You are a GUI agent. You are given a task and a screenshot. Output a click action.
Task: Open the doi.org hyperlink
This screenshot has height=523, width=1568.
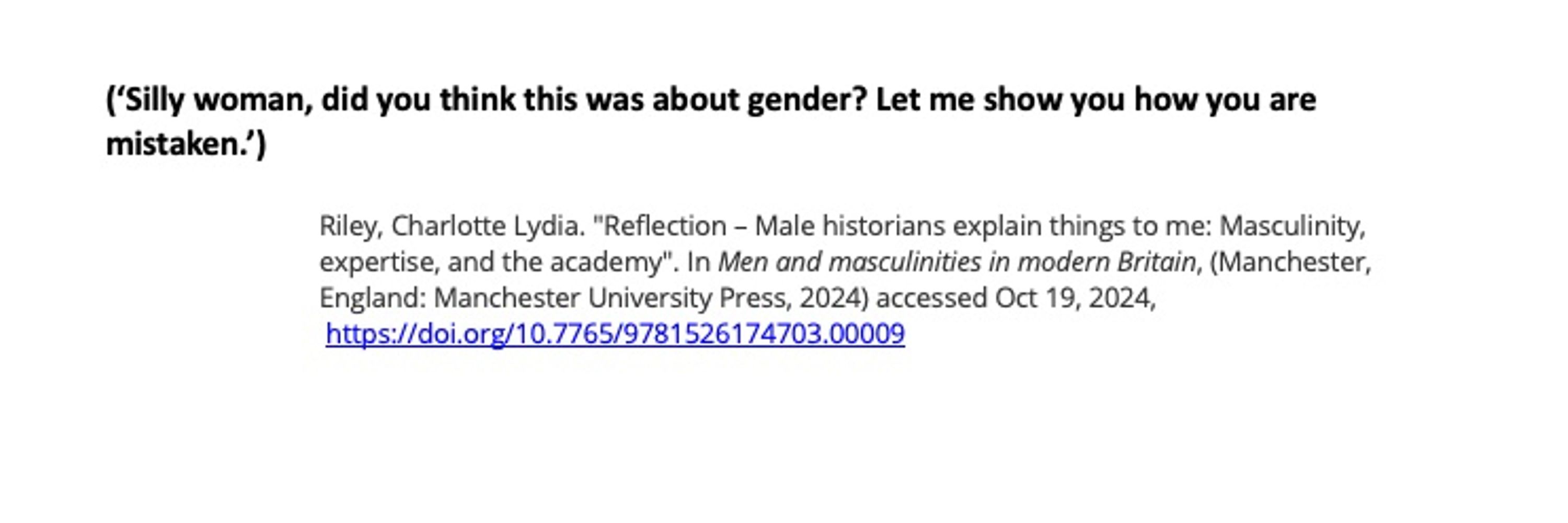(x=615, y=334)
